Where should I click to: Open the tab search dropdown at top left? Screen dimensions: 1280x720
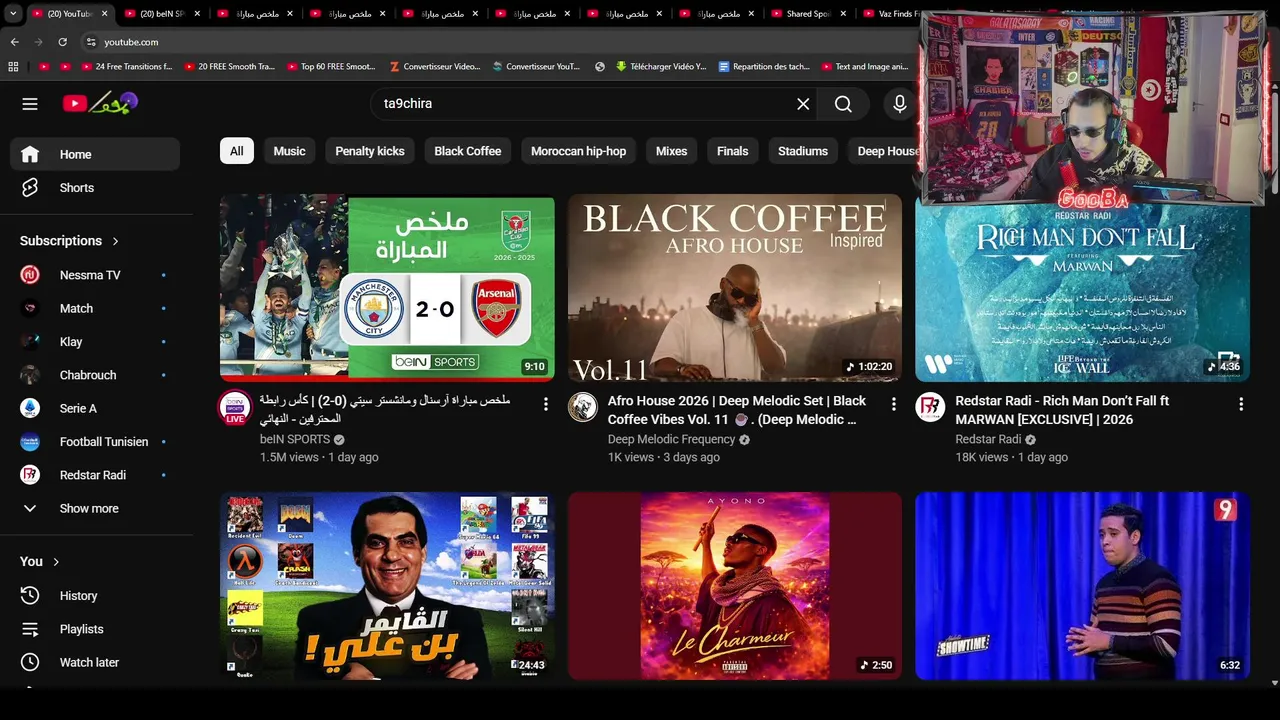(x=12, y=14)
